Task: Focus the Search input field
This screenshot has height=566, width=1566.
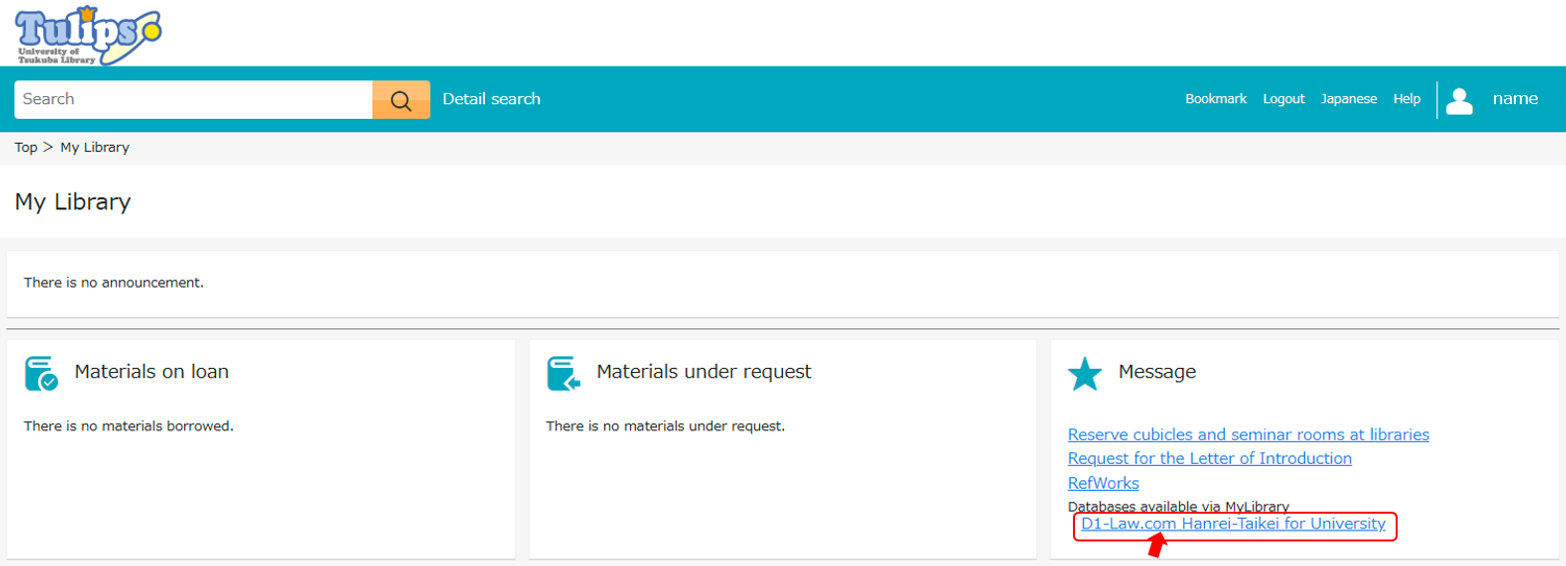Action: pyautogui.click(x=193, y=99)
